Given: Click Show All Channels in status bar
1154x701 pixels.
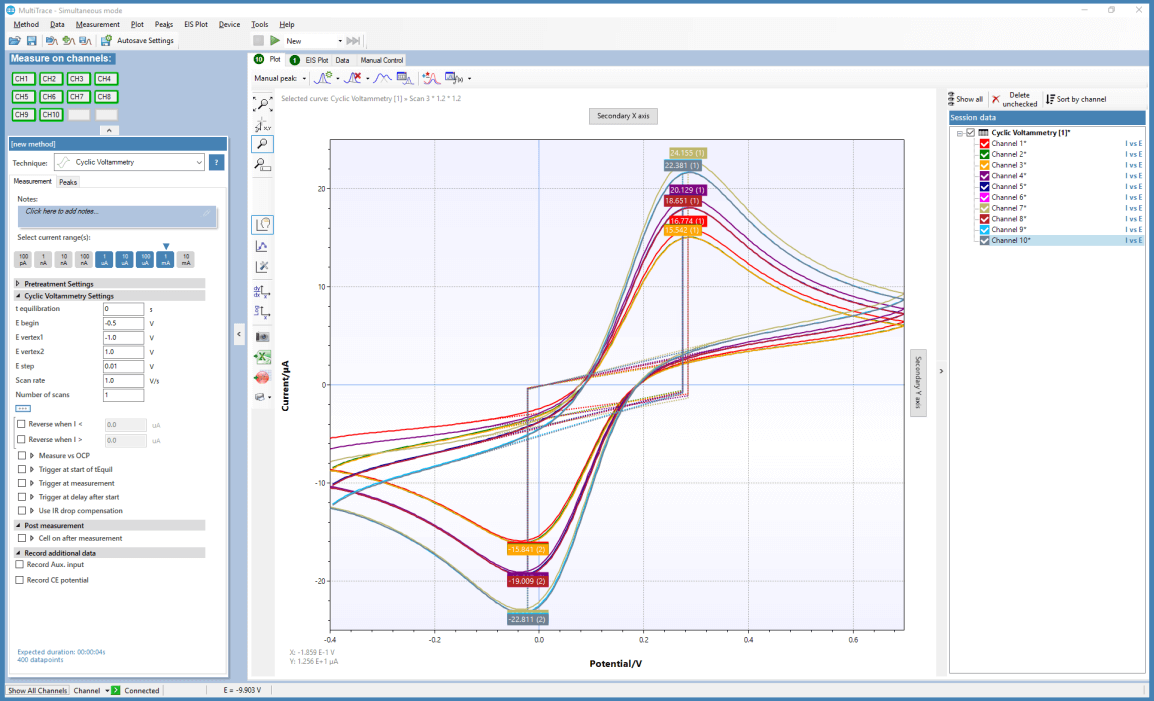Looking at the screenshot, I should click(38, 691).
